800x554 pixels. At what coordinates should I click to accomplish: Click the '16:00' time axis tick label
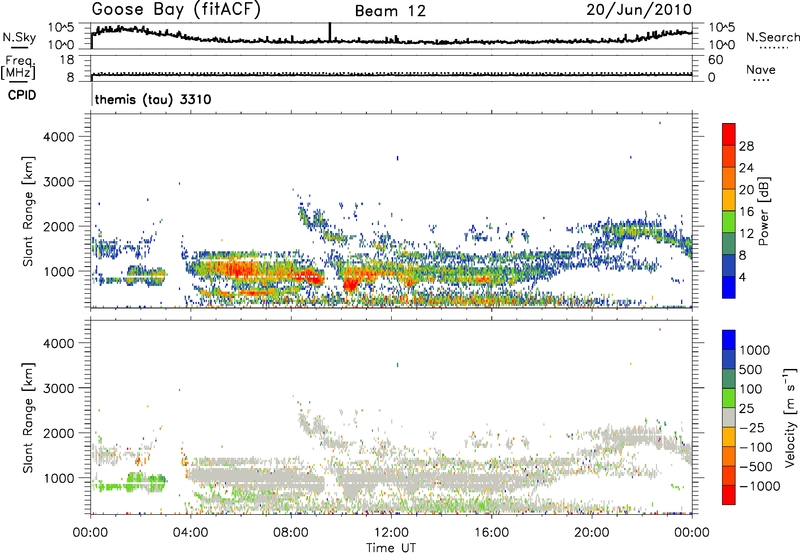pos(491,533)
